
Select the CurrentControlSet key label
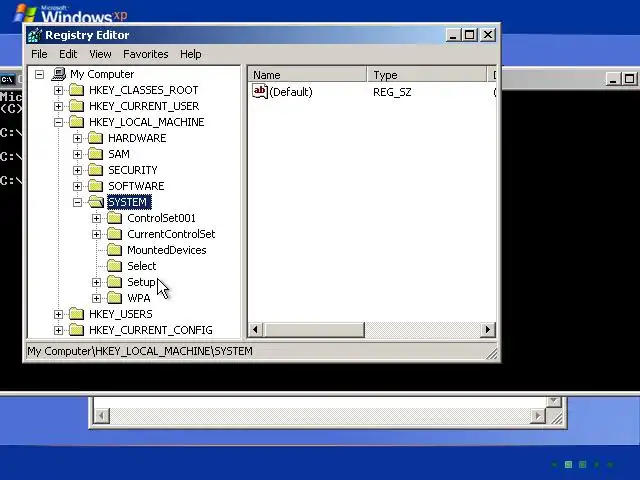[x=171, y=234]
